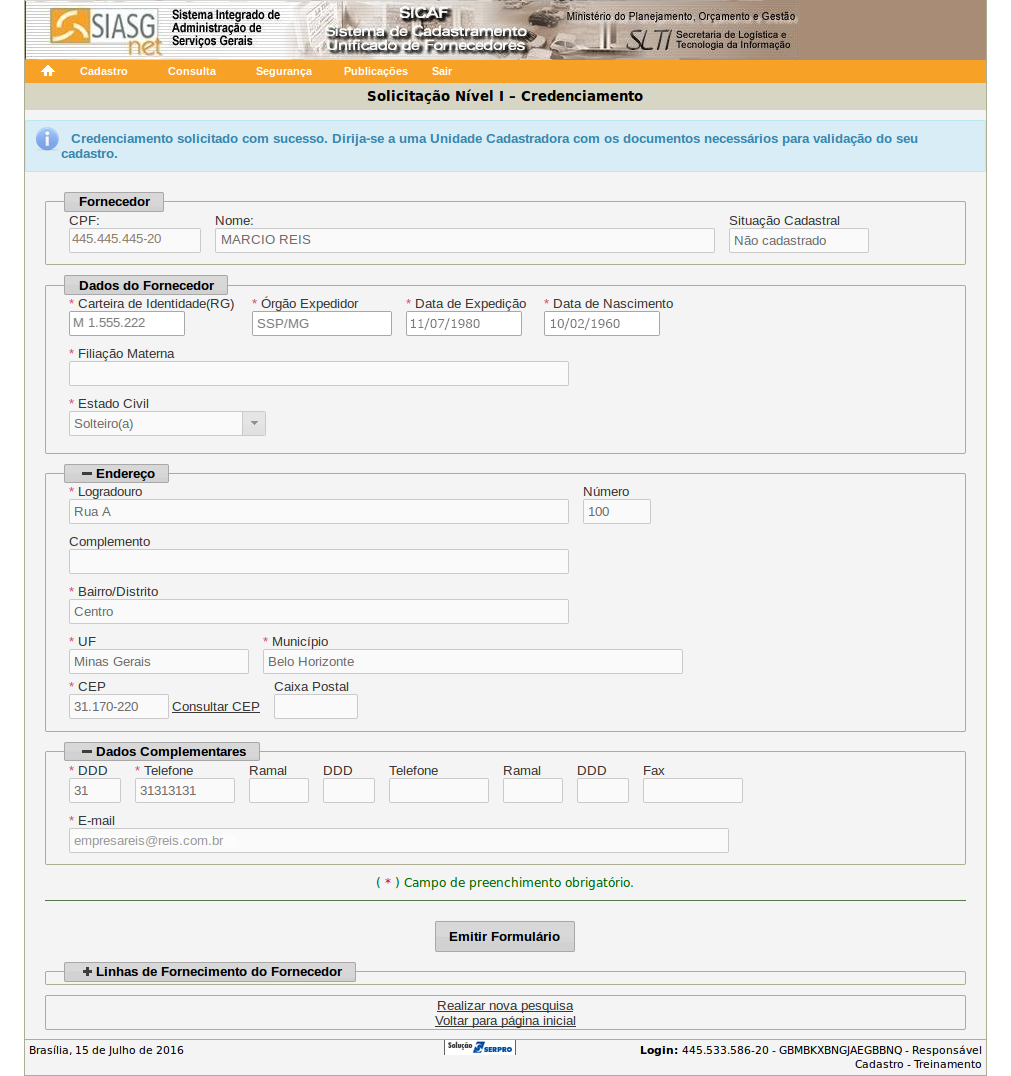This screenshot has height=1076, width=1011.
Task: Click the Emitir Formulário button
Action: [x=504, y=937]
